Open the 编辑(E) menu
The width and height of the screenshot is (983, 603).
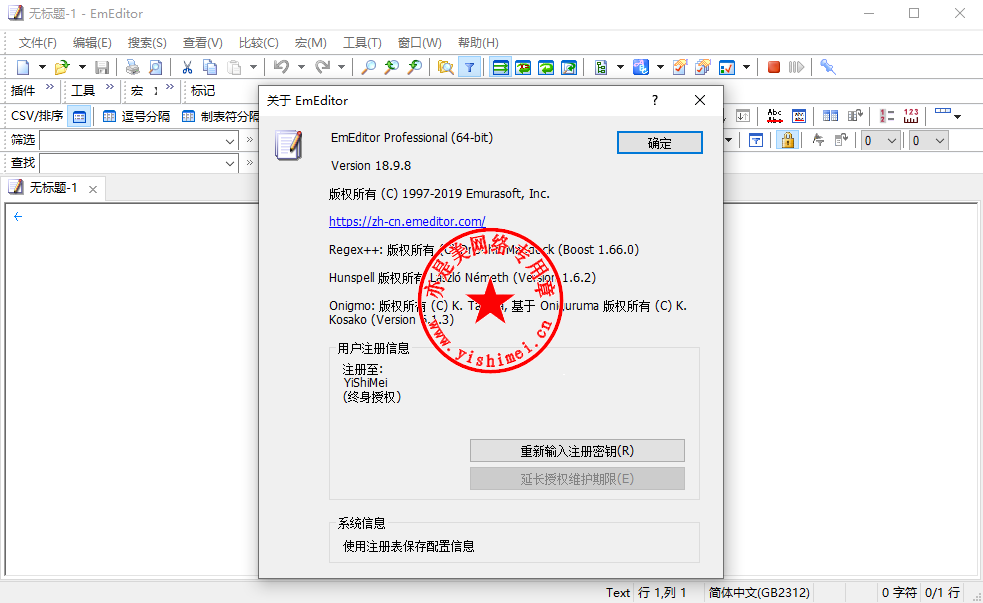tap(92, 43)
